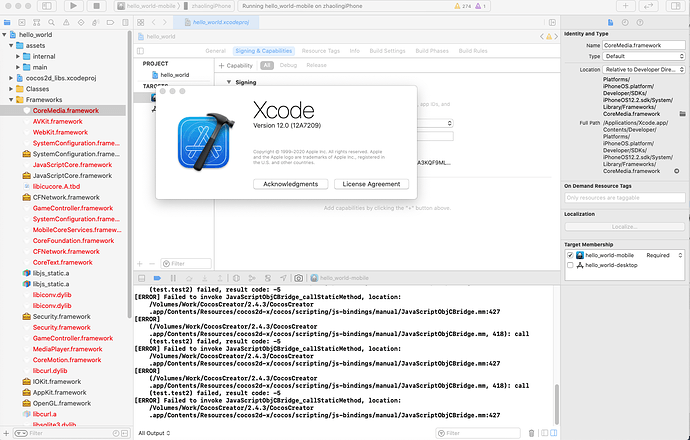This screenshot has width=690, height=440.
Task: Open the Find navigator magnifier icon
Action: pyautogui.click(x=51, y=22)
